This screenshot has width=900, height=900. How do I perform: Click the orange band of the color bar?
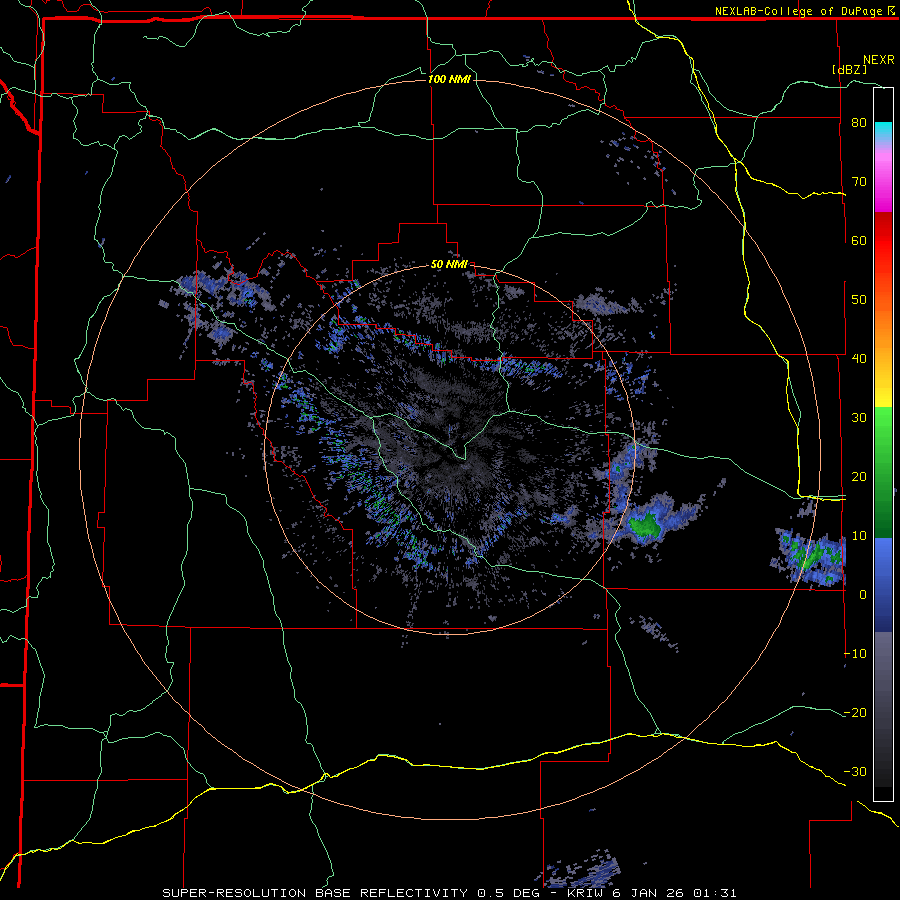click(x=883, y=327)
